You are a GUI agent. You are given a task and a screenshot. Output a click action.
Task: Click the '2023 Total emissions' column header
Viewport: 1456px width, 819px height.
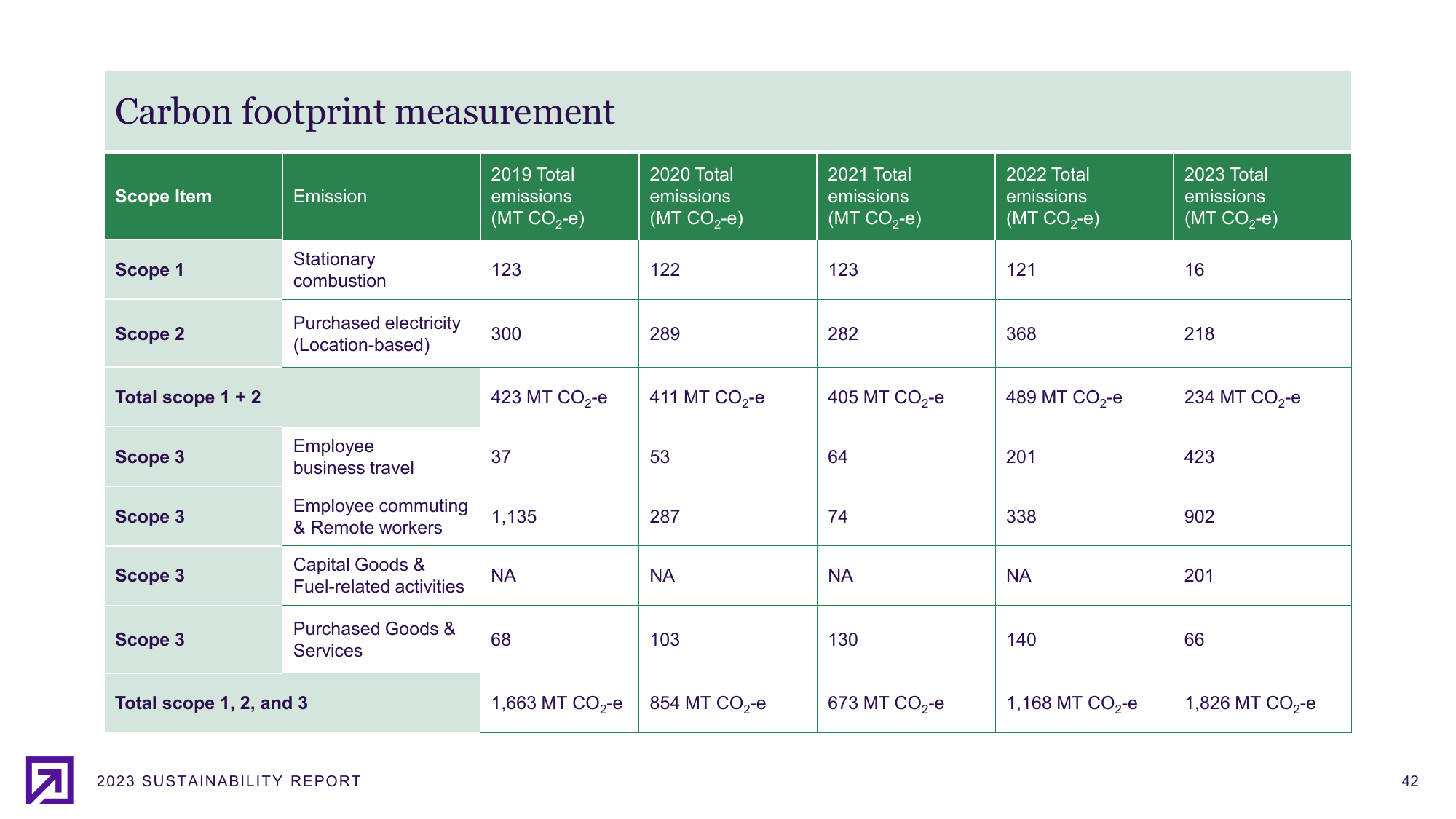coord(1262,197)
